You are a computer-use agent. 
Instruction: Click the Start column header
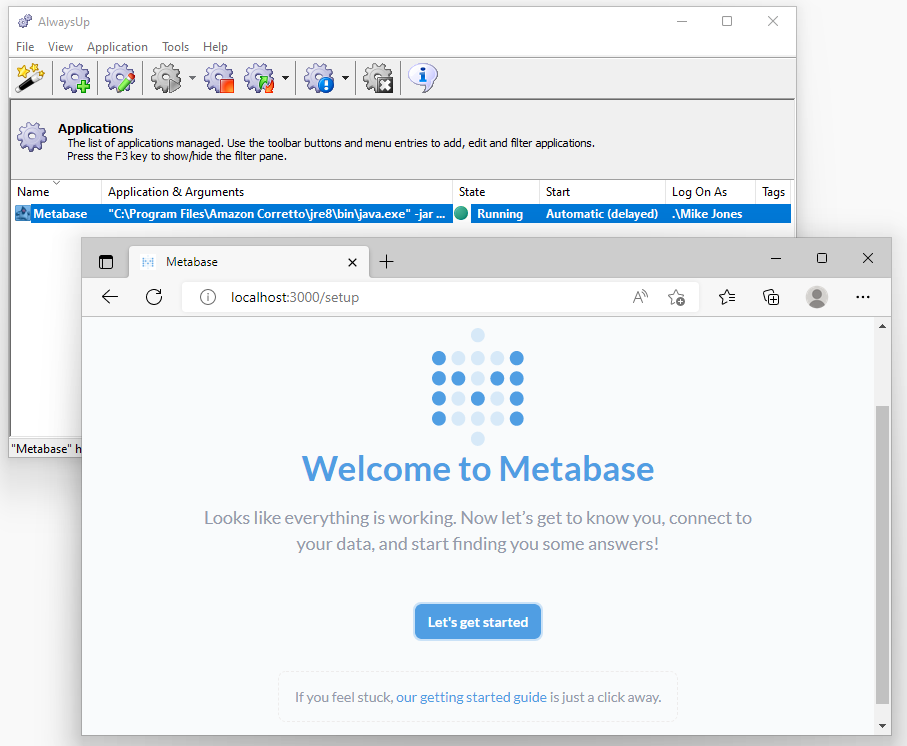[602, 192]
